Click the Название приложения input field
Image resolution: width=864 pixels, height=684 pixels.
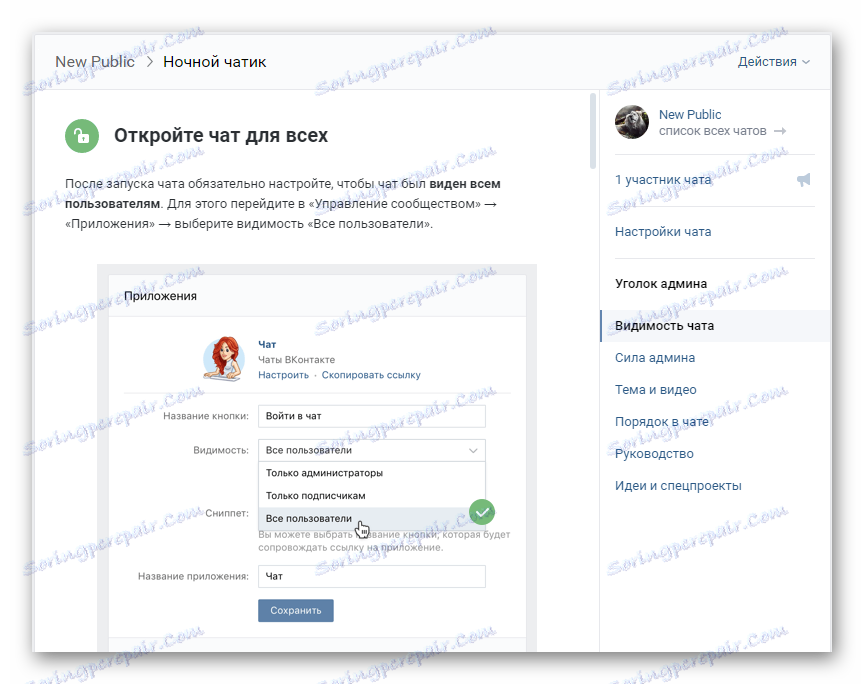coord(371,576)
